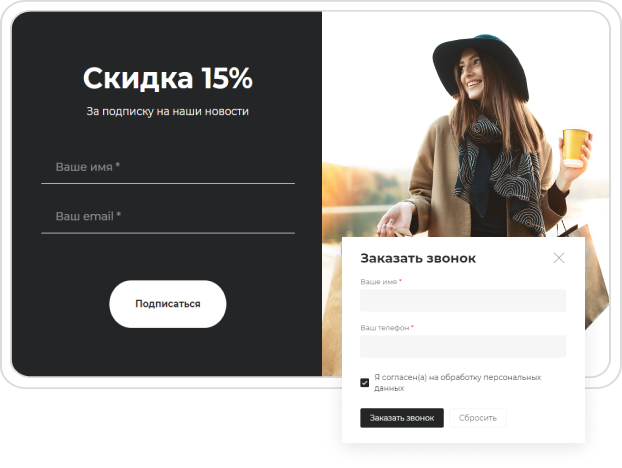Click the Сбросить reset button
Image resolution: width=622 pixels, height=468 pixels.
click(x=478, y=418)
